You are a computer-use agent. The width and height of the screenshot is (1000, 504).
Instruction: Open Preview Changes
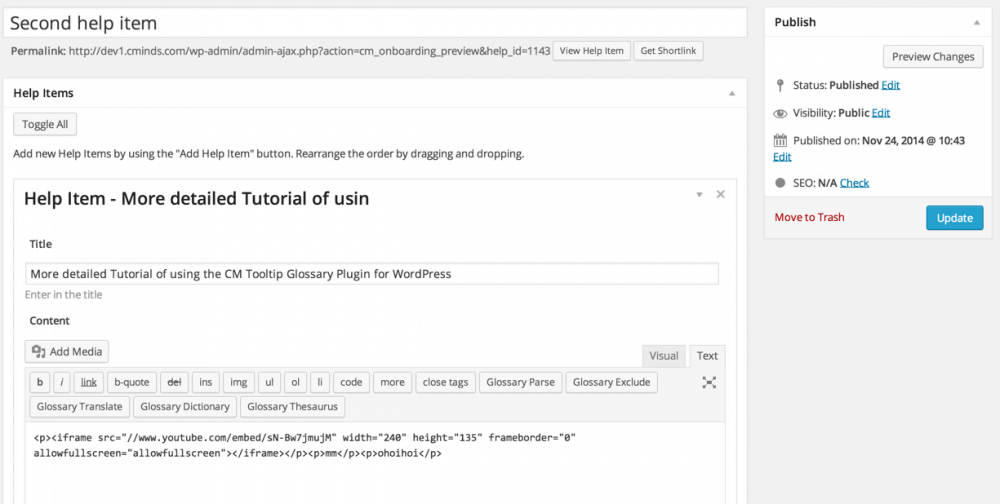pyautogui.click(x=933, y=57)
